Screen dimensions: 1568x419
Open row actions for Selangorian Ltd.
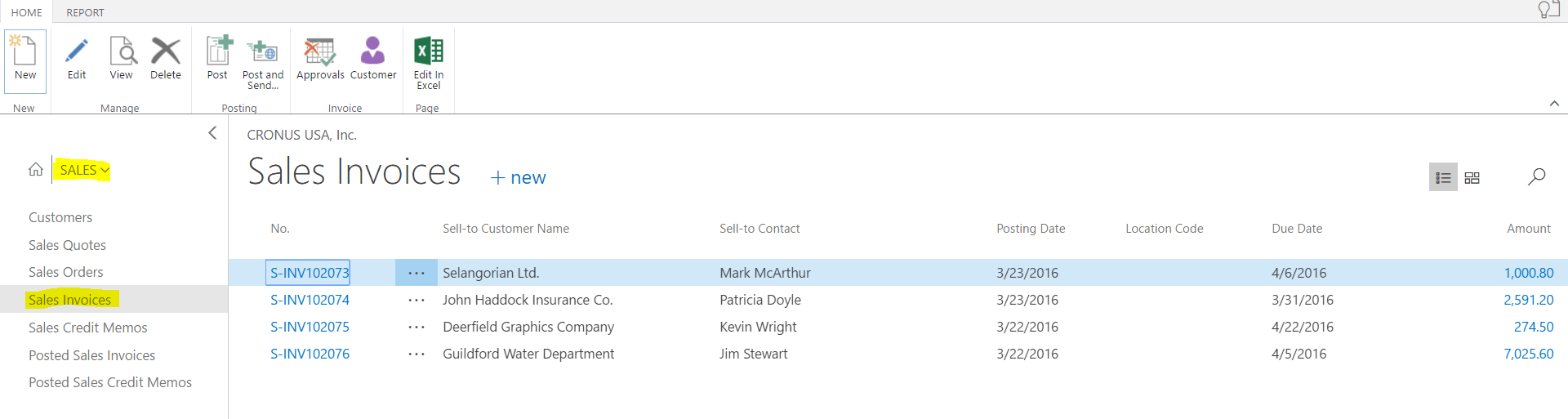point(416,273)
